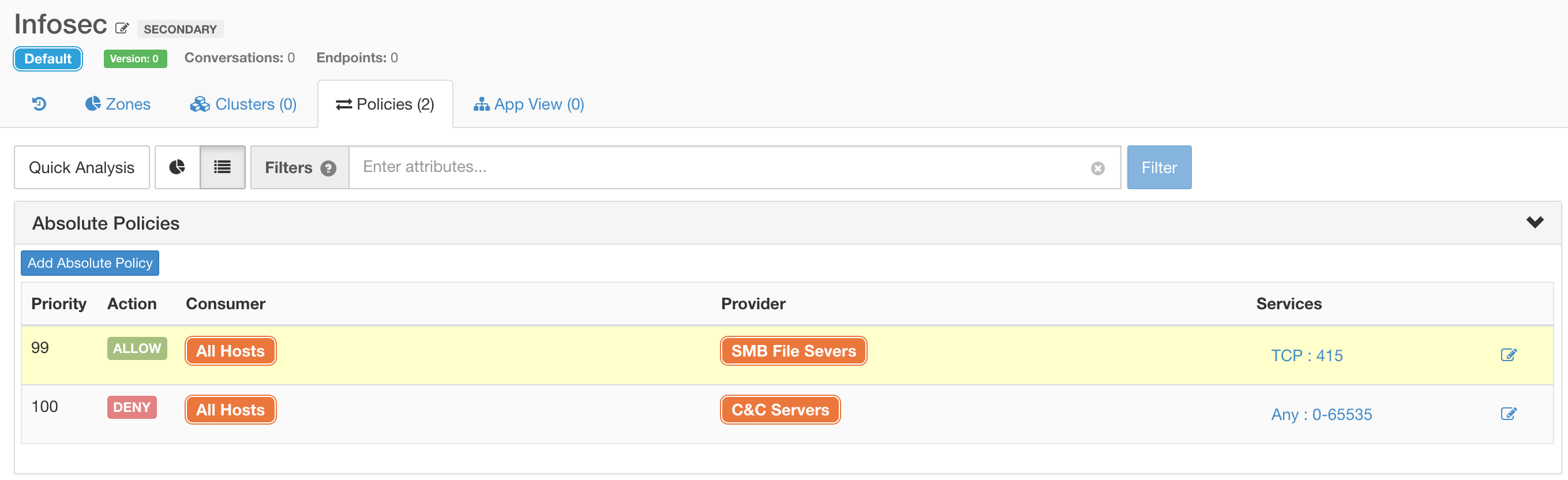Image resolution: width=1568 pixels, height=480 pixels.
Task: Click the SMB File Severs provider tag
Action: coord(793,351)
